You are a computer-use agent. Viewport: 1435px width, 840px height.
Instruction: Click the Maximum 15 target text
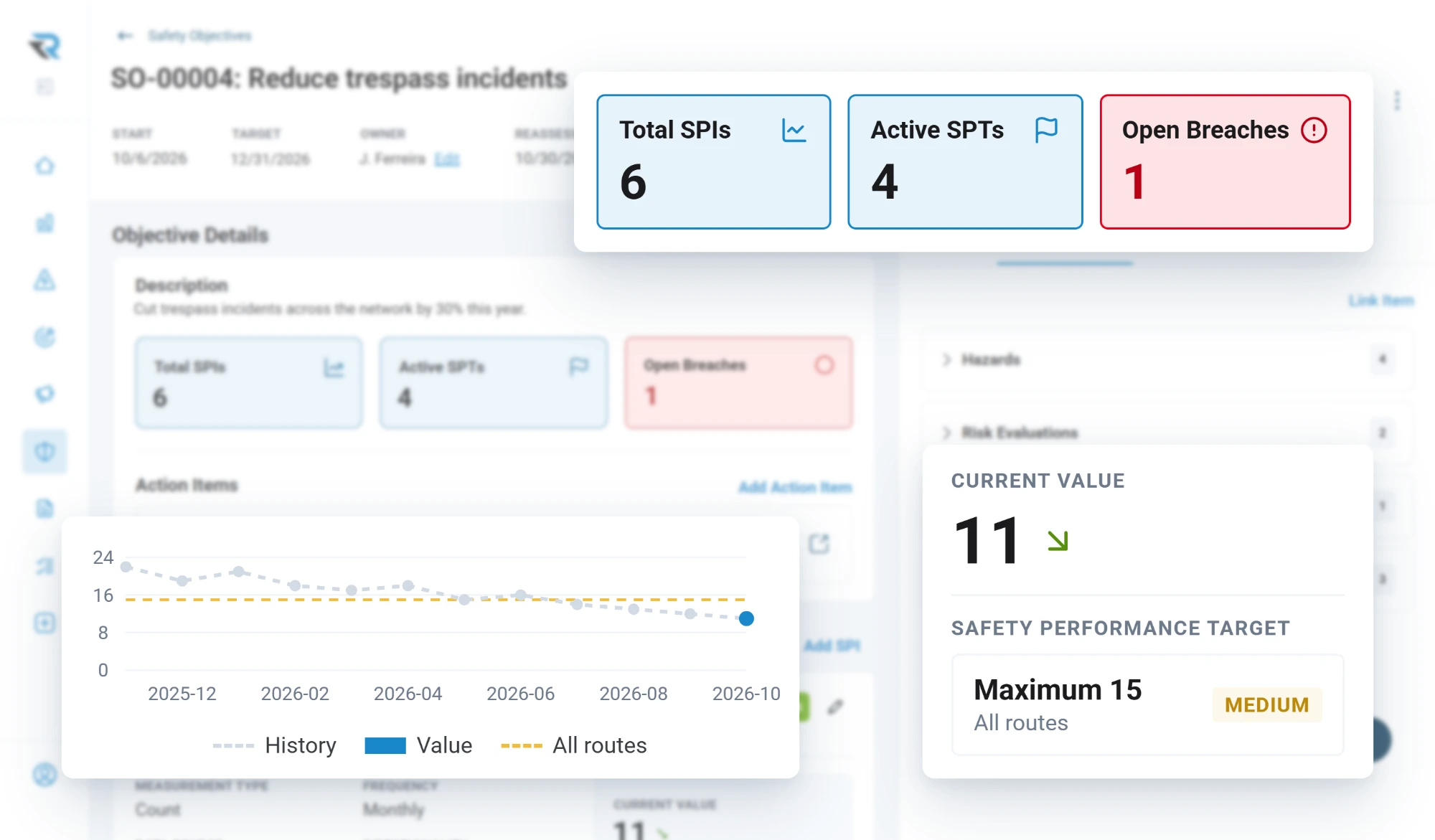[x=1058, y=690]
